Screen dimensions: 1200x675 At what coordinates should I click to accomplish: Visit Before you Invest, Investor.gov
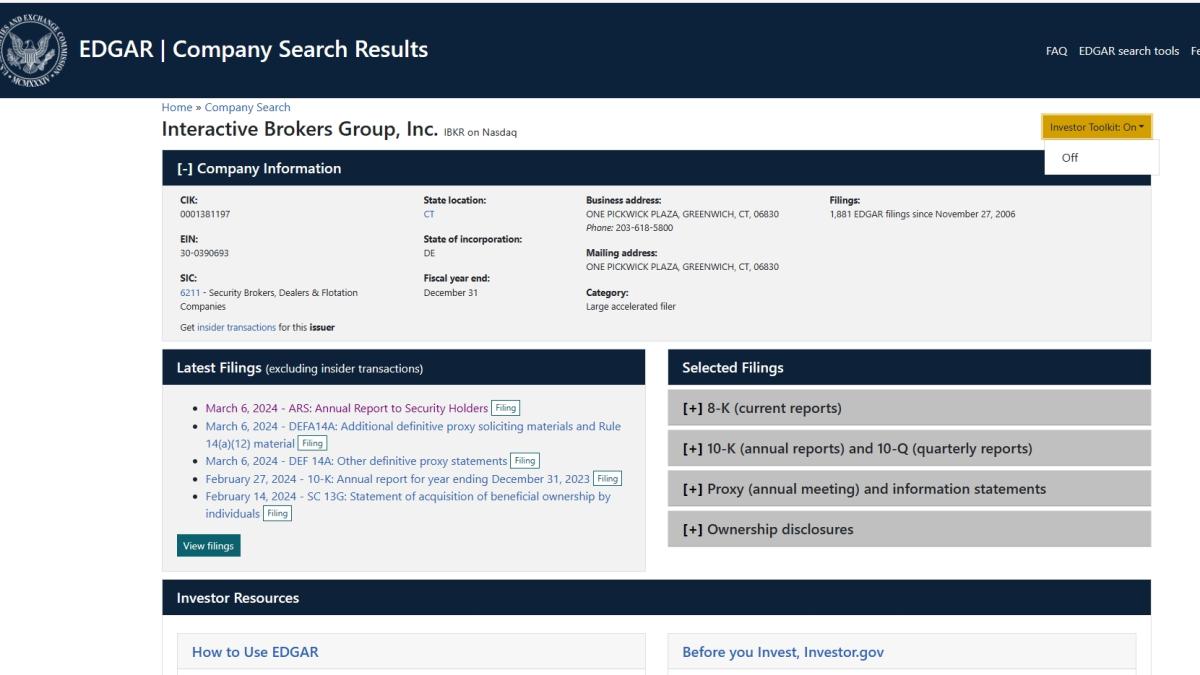coord(782,651)
